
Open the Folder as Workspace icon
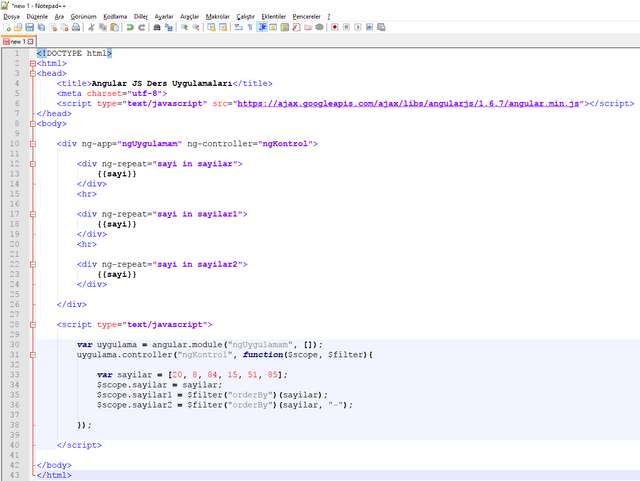coord(308,27)
